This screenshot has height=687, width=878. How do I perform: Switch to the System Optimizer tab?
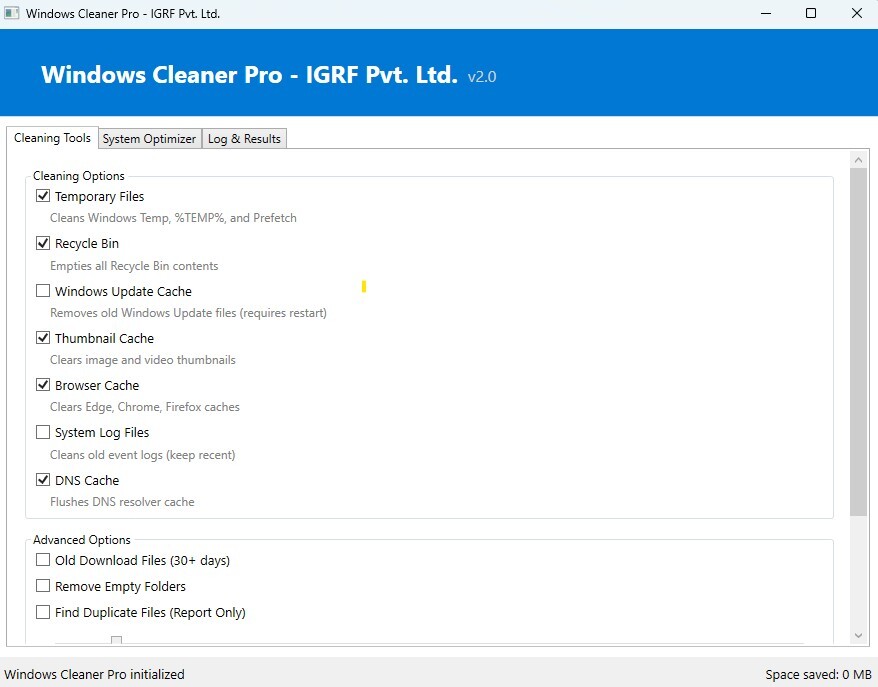[149, 139]
